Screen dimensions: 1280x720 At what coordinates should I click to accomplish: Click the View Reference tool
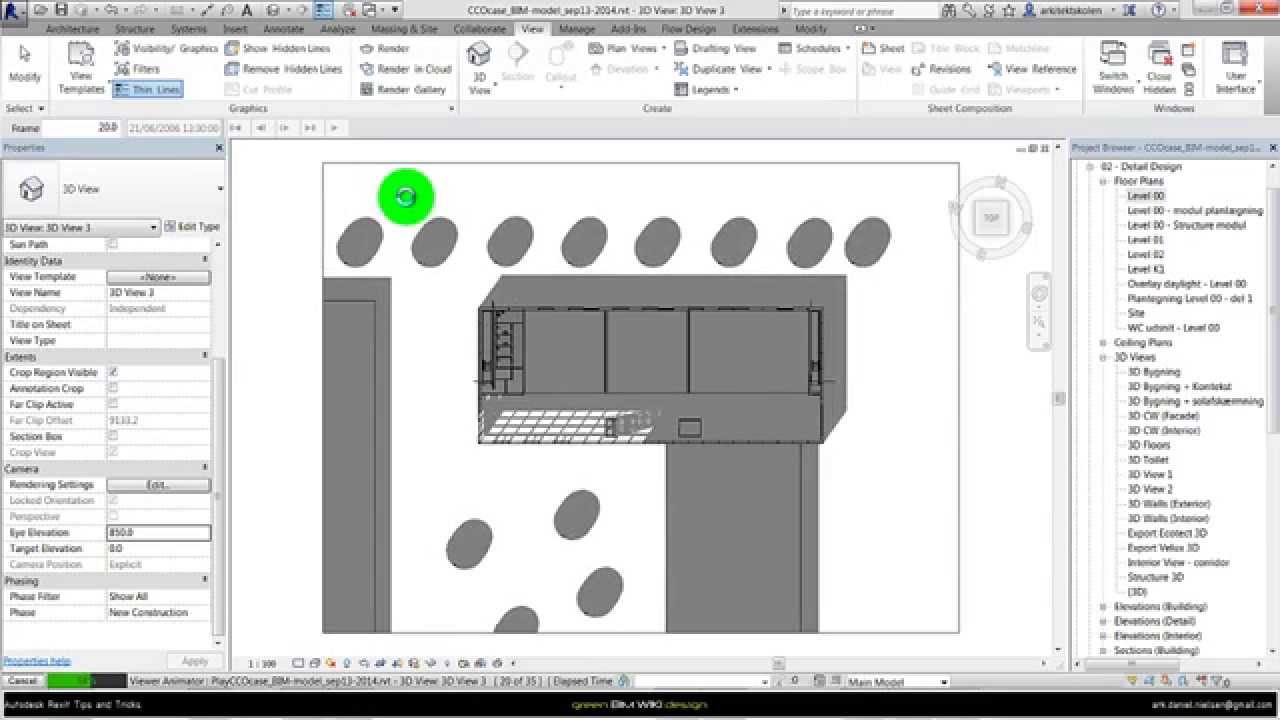click(1032, 69)
